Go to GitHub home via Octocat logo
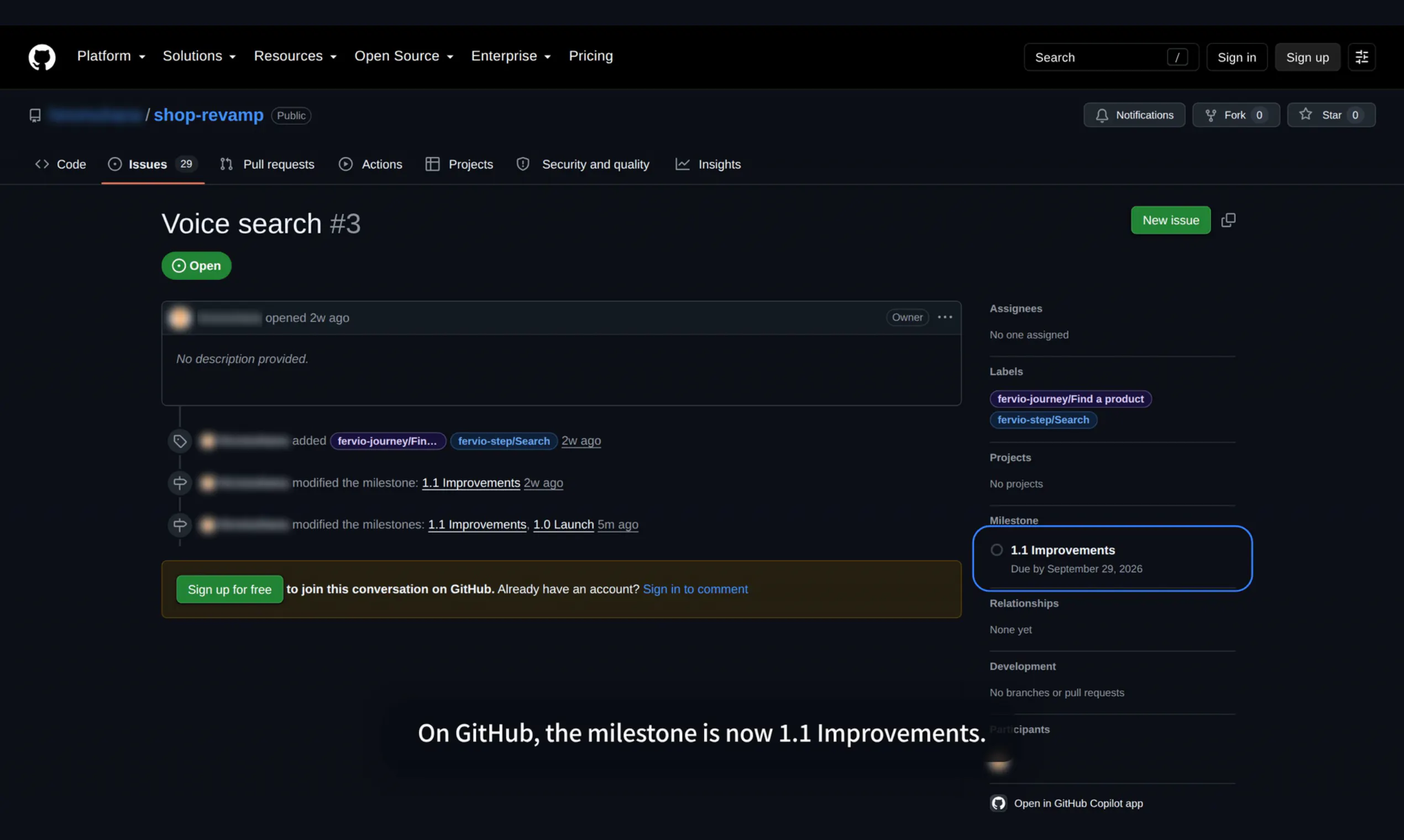1404x840 pixels. [x=42, y=57]
